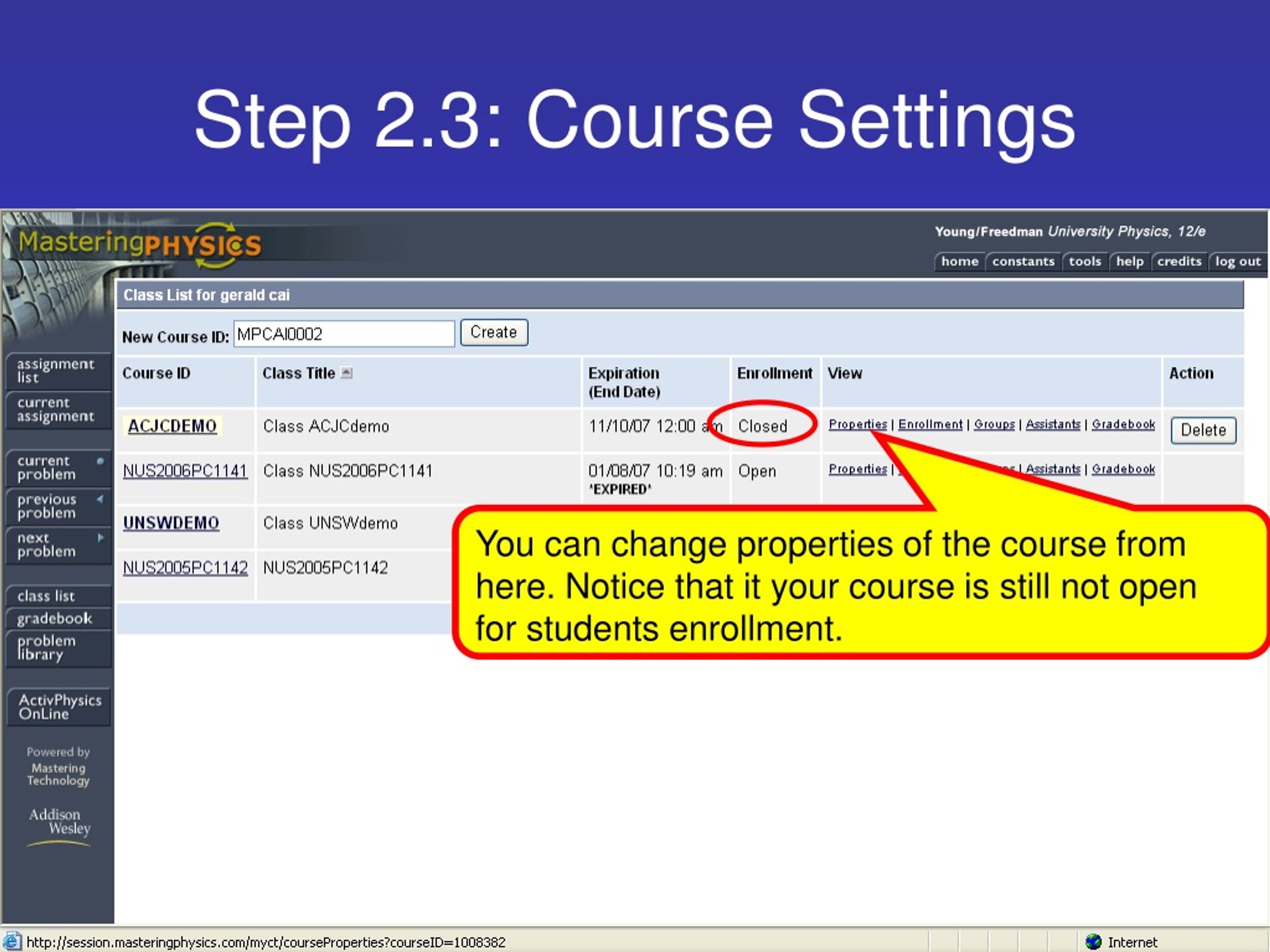The width and height of the screenshot is (1270, 952).
Task: Open Properties for NUS2006PC1141
Action: point(858,469)
